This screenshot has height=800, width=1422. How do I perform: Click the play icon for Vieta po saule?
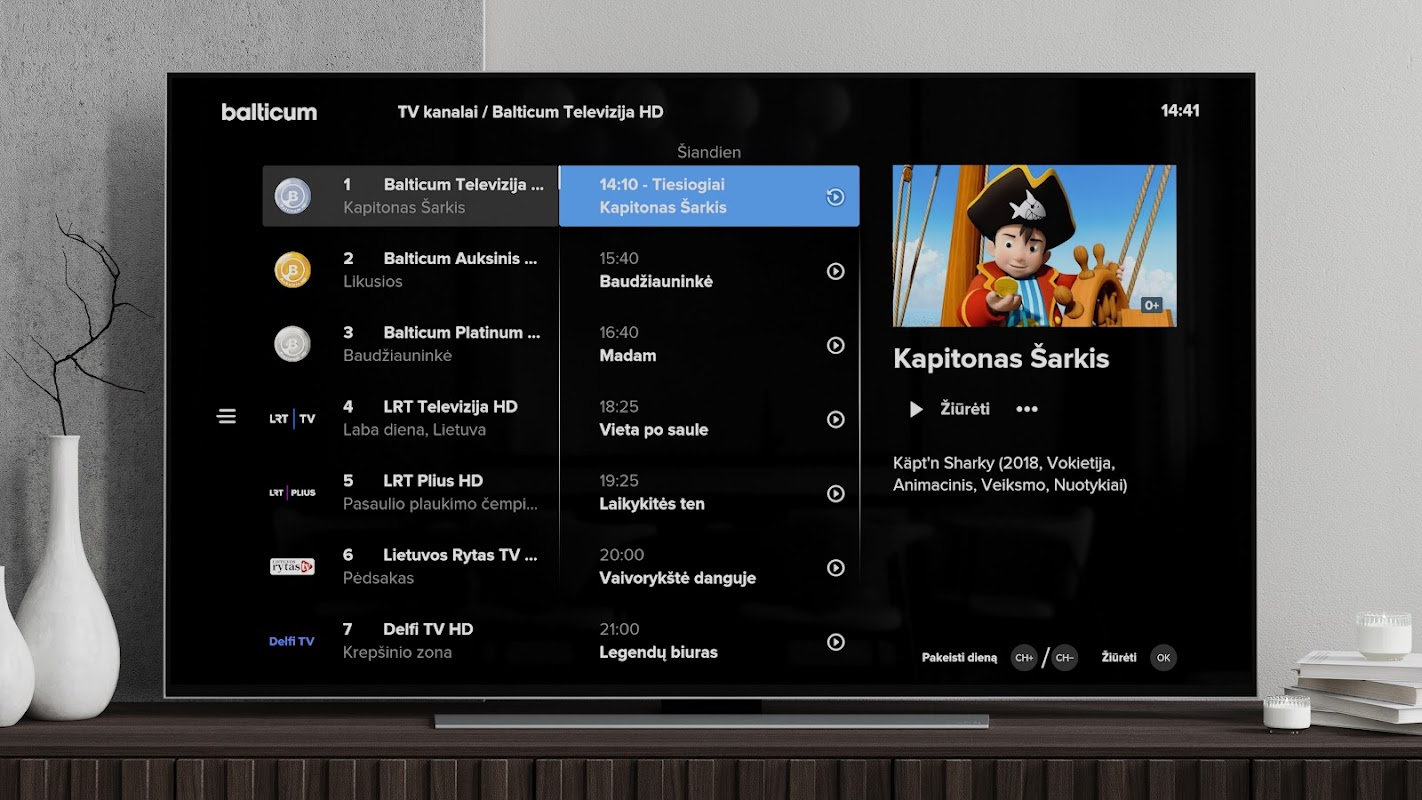(835, 419)
